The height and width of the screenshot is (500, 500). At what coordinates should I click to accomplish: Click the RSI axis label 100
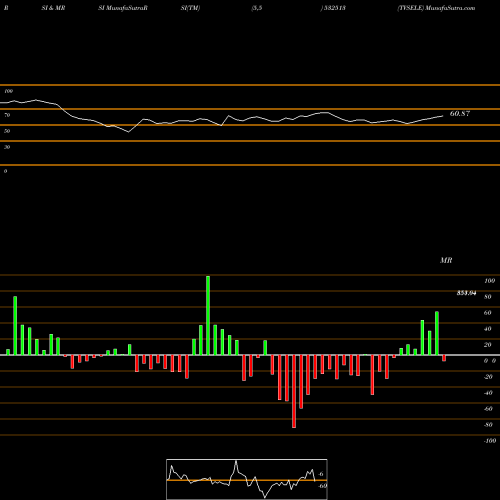click(x=8, y=91)
